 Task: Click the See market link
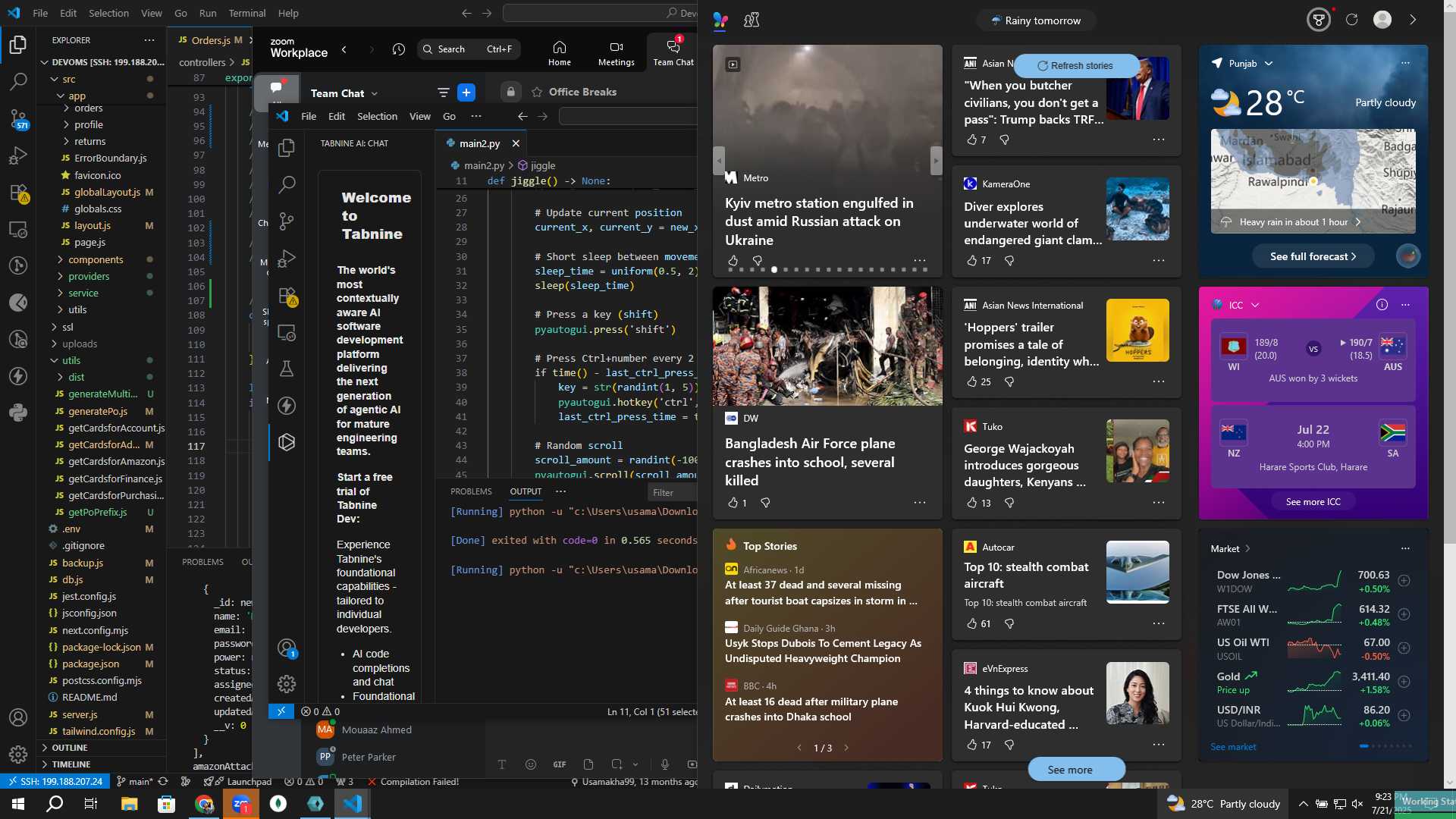[1233, 747]
